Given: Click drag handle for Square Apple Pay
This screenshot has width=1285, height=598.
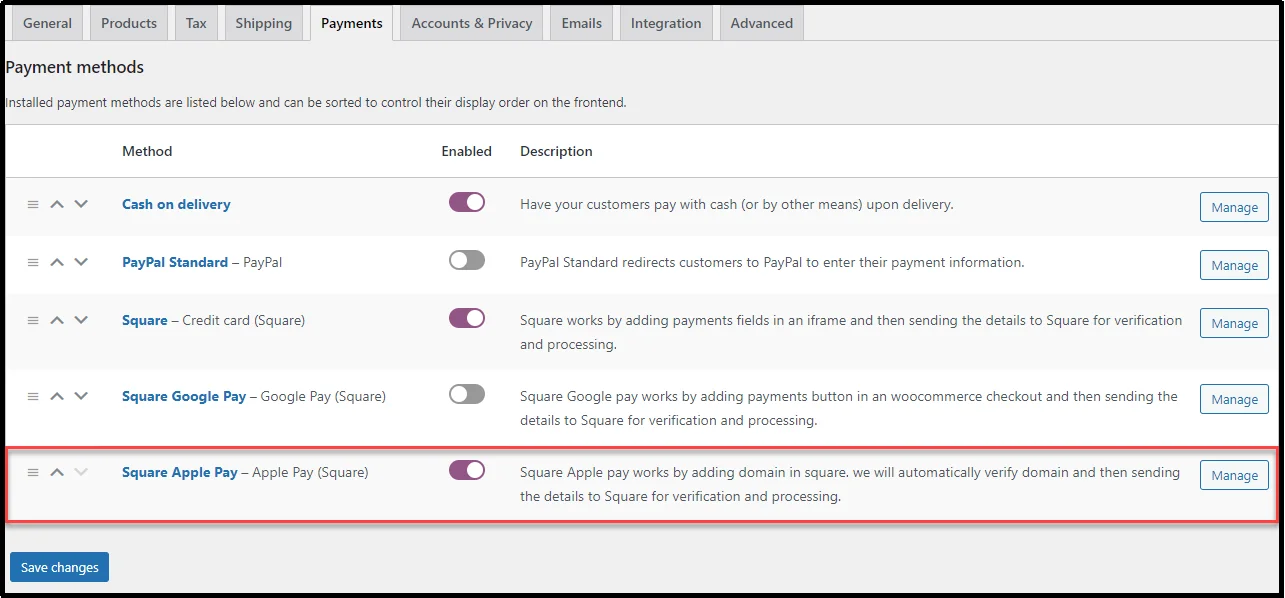Looking at the screenshot, I should (x=33, y=472).
